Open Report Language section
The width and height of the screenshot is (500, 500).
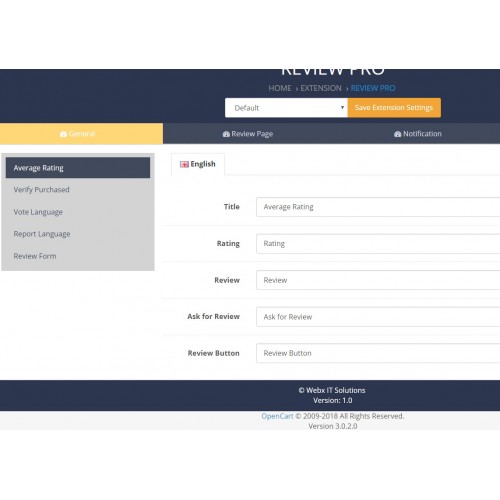[x=78, y=234]
